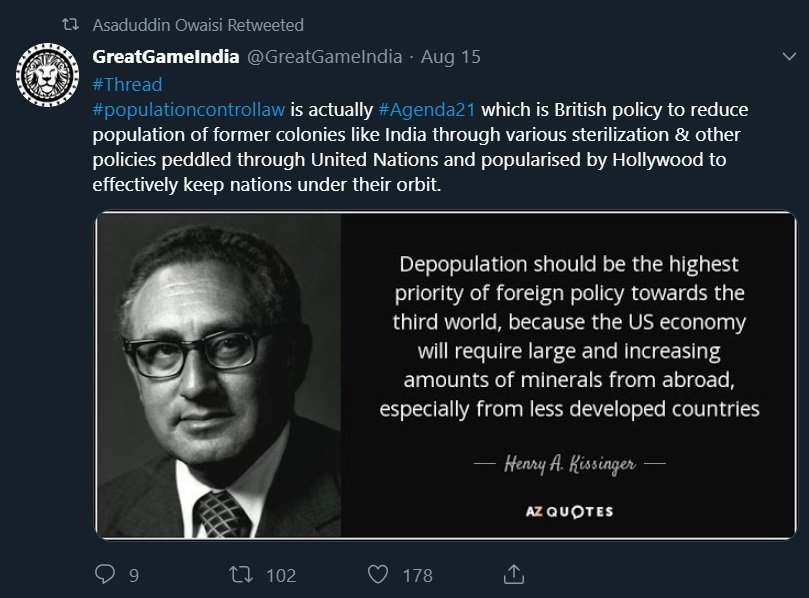Click the tweet body text
Screen dimensions: 809x598
420,148
